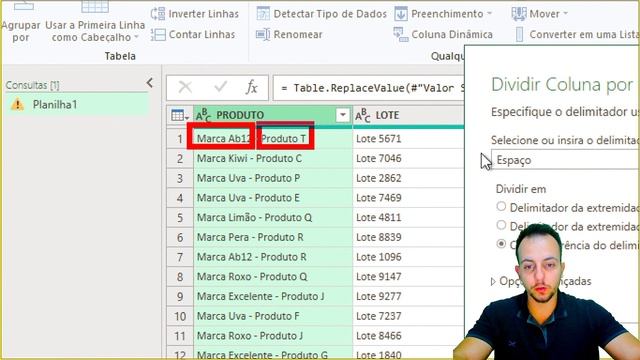
Task: Click cell Lote 2862
Action: pos(408,178)
